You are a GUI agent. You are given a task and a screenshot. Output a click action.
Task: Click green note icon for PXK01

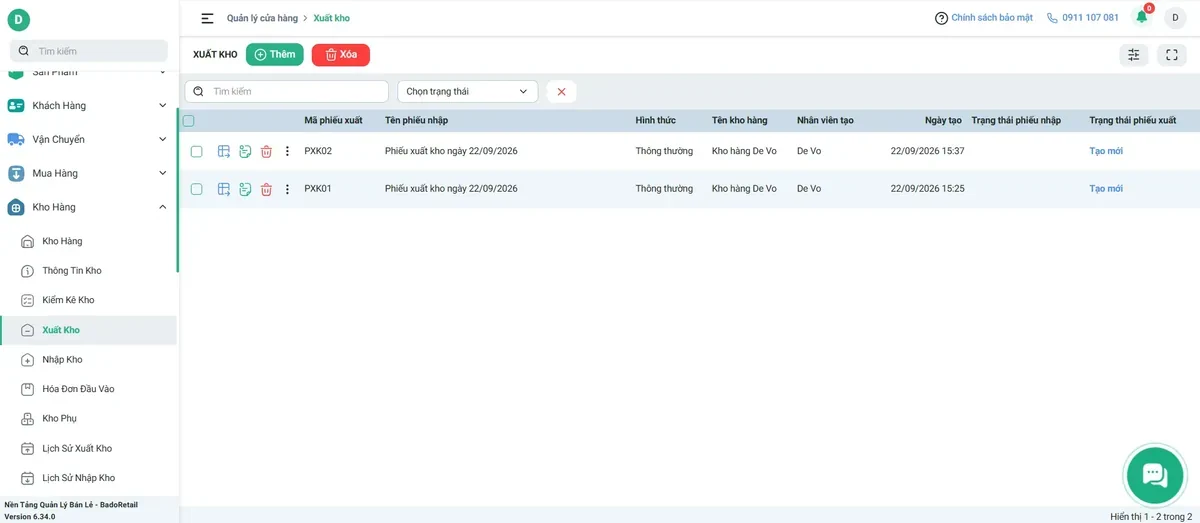pyautogui.click(x=245, y=189)
